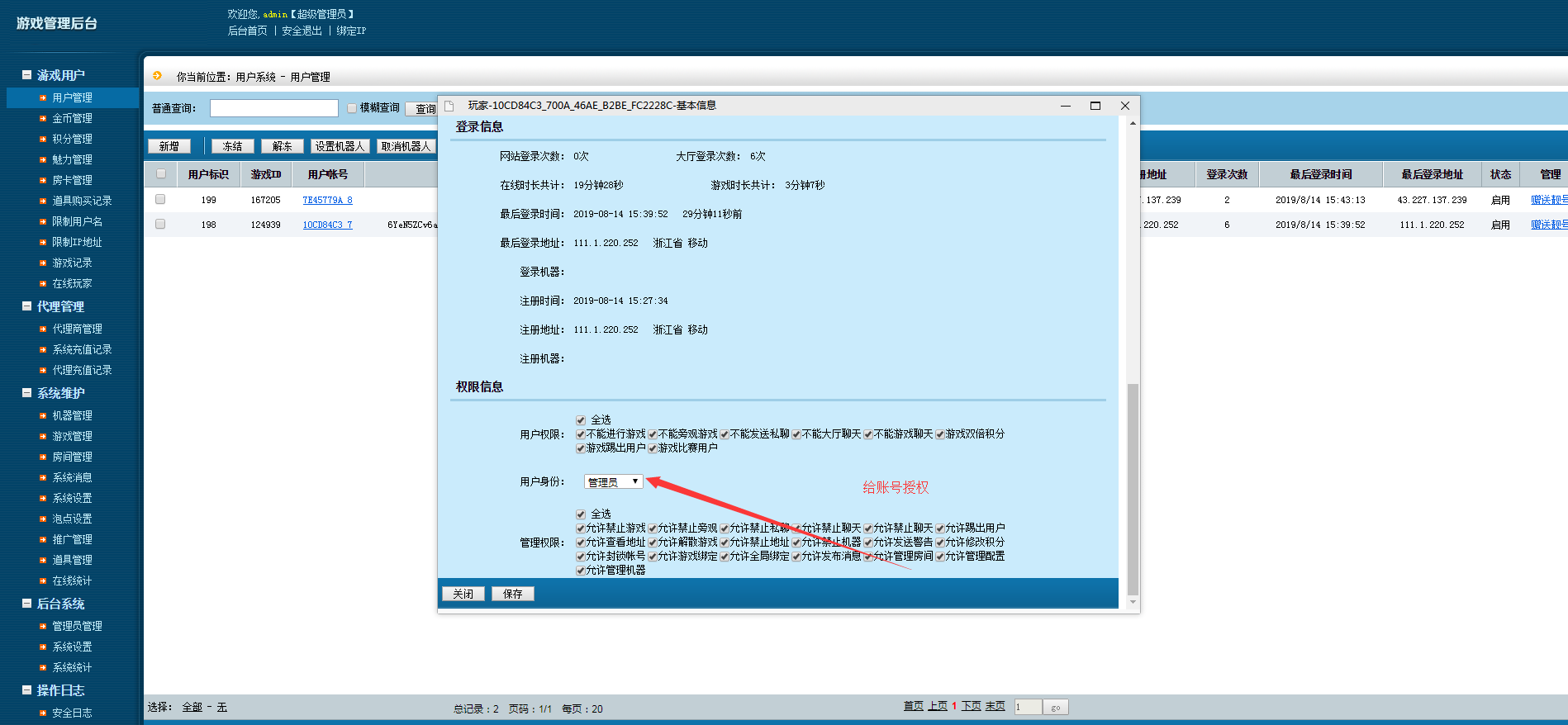Collapse the 系统维护 sidebar section
This screenshot has width=1568, height=725.
[x=26, y=392]
